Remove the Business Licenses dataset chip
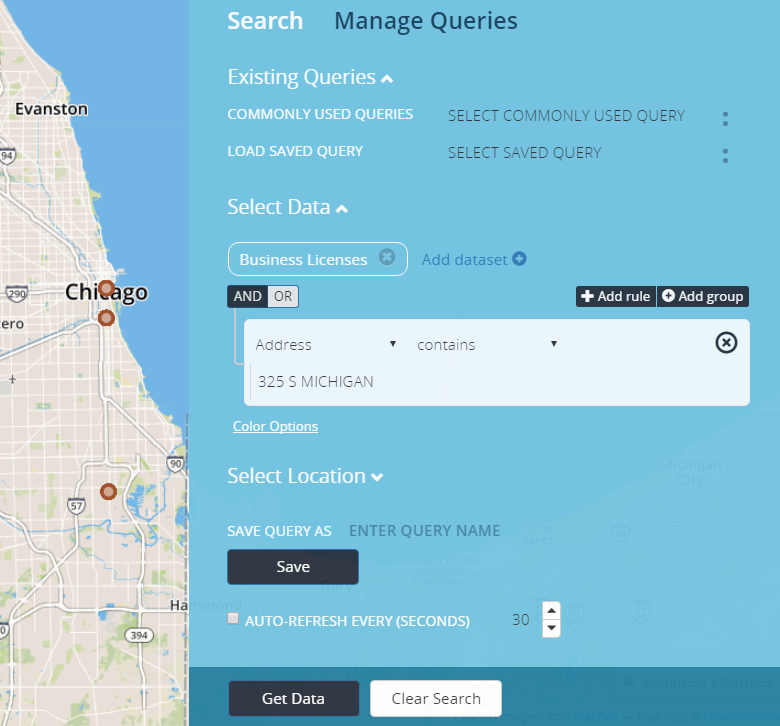 click(x=387, y=258)
